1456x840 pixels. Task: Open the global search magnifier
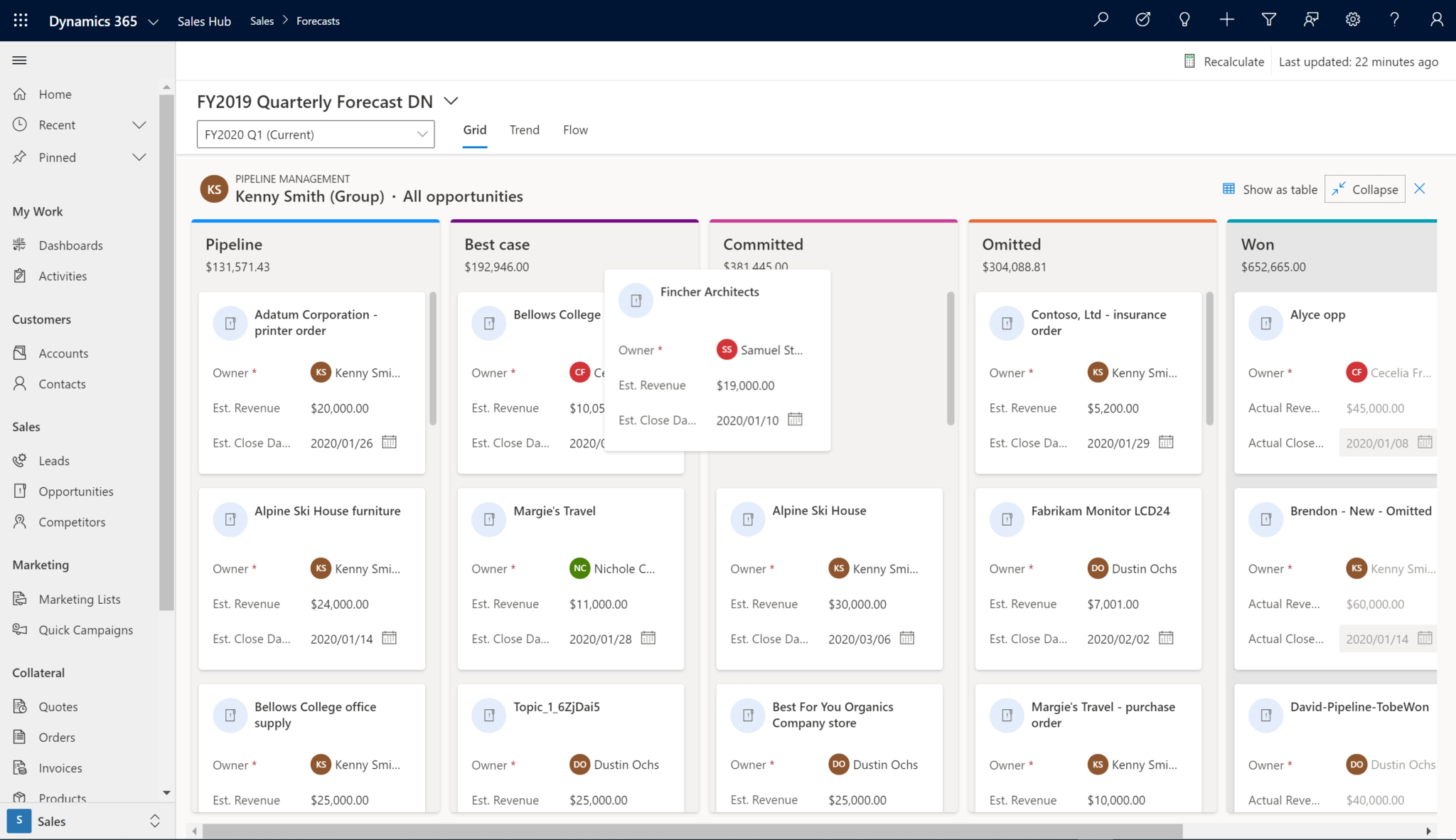[x=1100, y=19]
